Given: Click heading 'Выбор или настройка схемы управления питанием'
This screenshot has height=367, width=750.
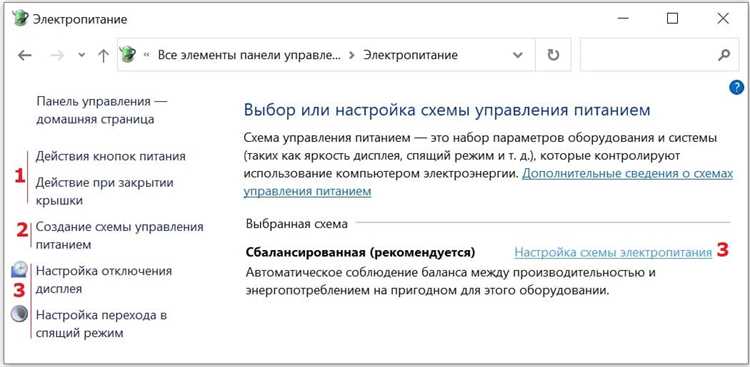Looking at the screenshot, I should tap(447, 110).
